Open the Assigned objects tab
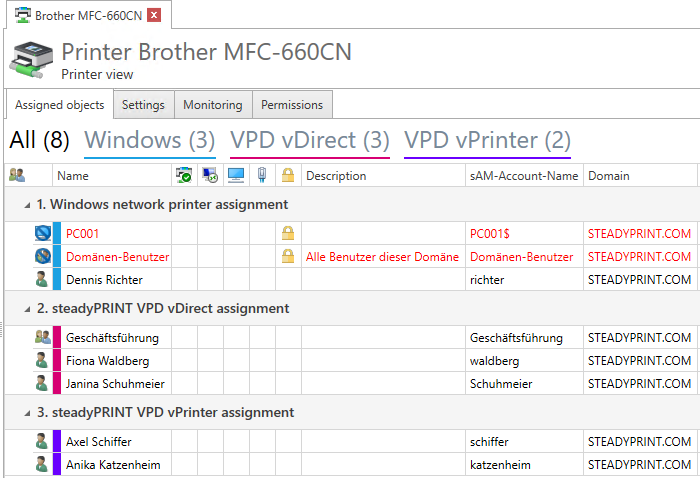This screenshot has height=478, width=700. [59, 105]
